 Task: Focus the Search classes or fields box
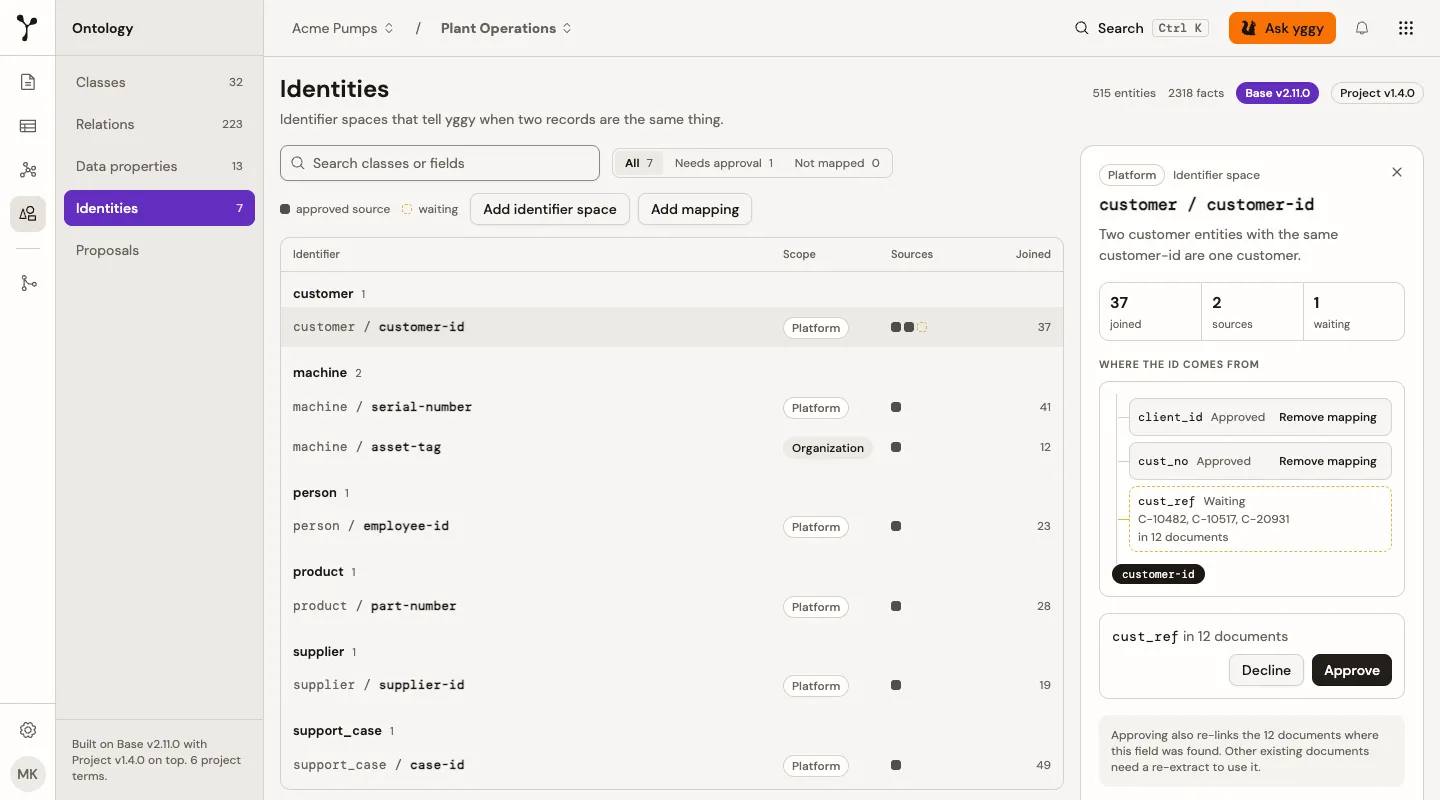440,163
